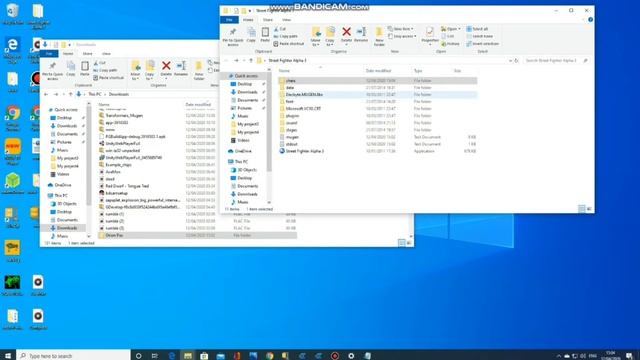Open Copy to dropdown in Street Fighter window
Screen dimensions: 640x360
pos(330,36)
